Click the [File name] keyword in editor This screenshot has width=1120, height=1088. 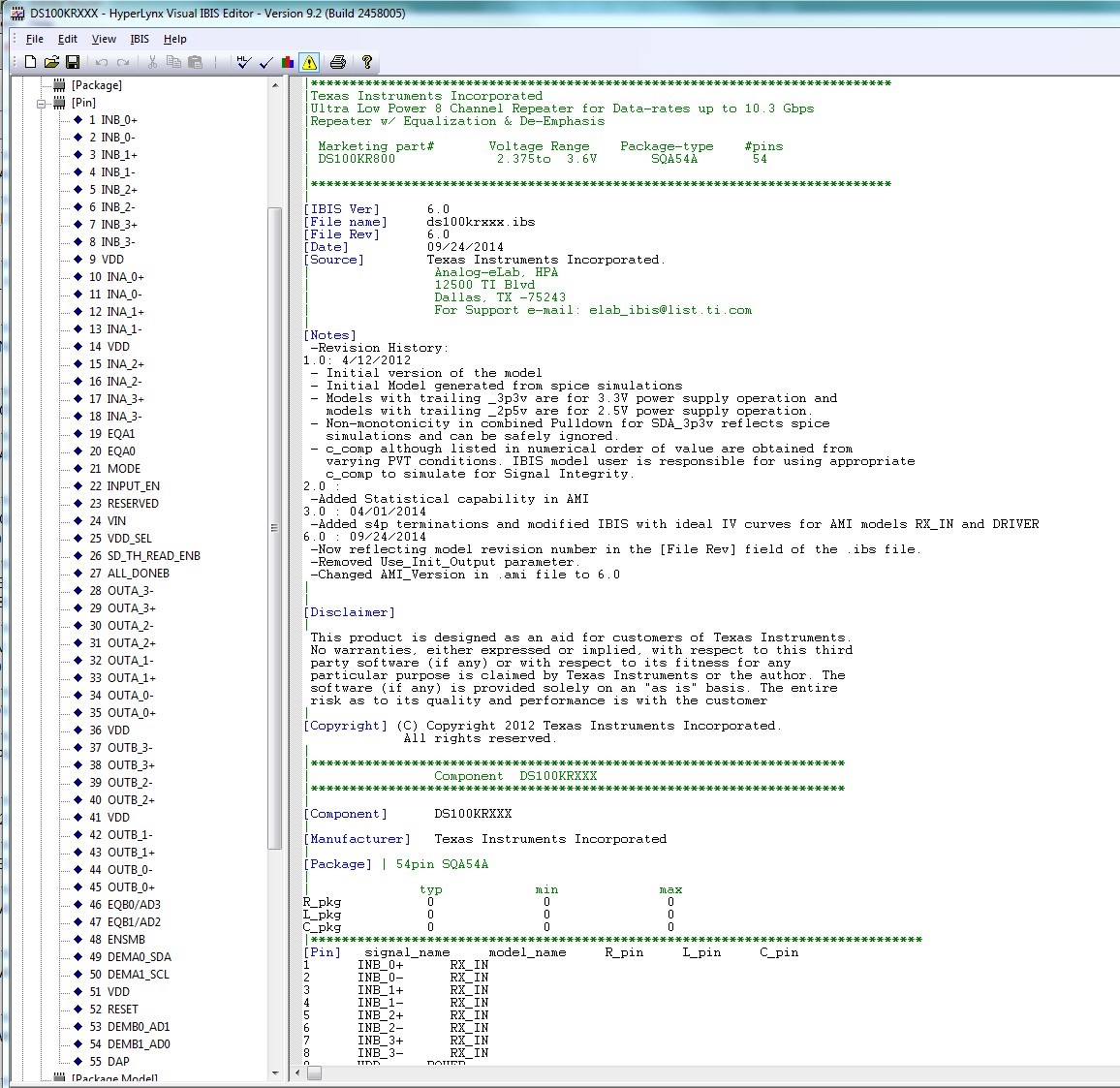pyautogui.click(x=345, y=222)
